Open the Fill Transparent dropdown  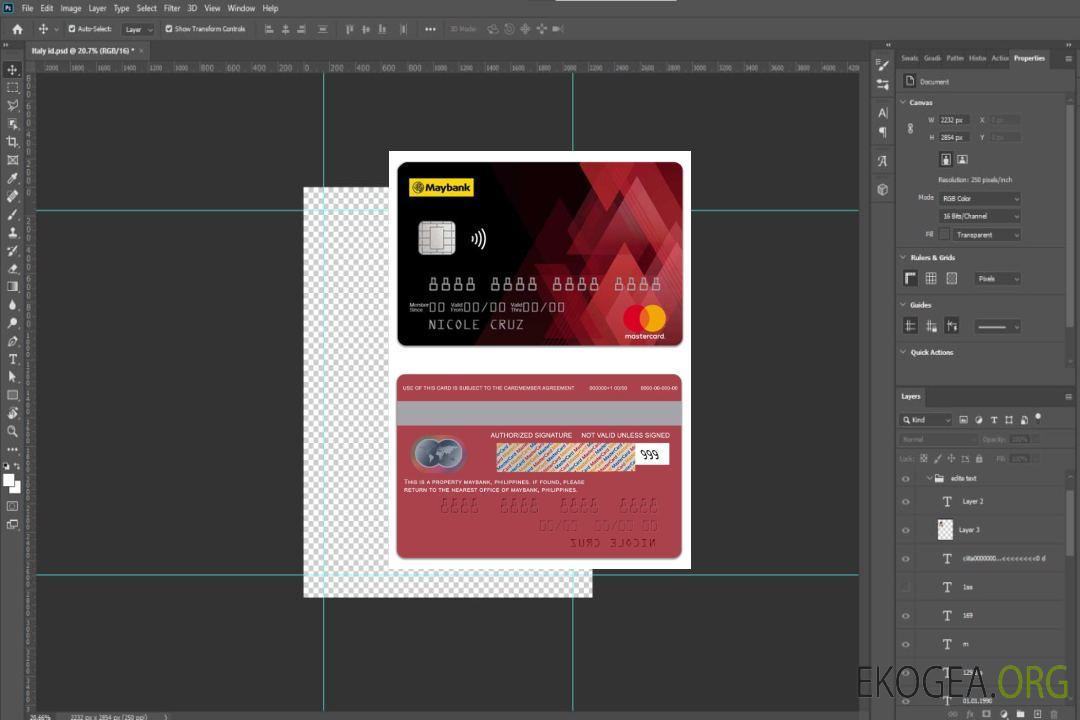(x=986, y=235)
